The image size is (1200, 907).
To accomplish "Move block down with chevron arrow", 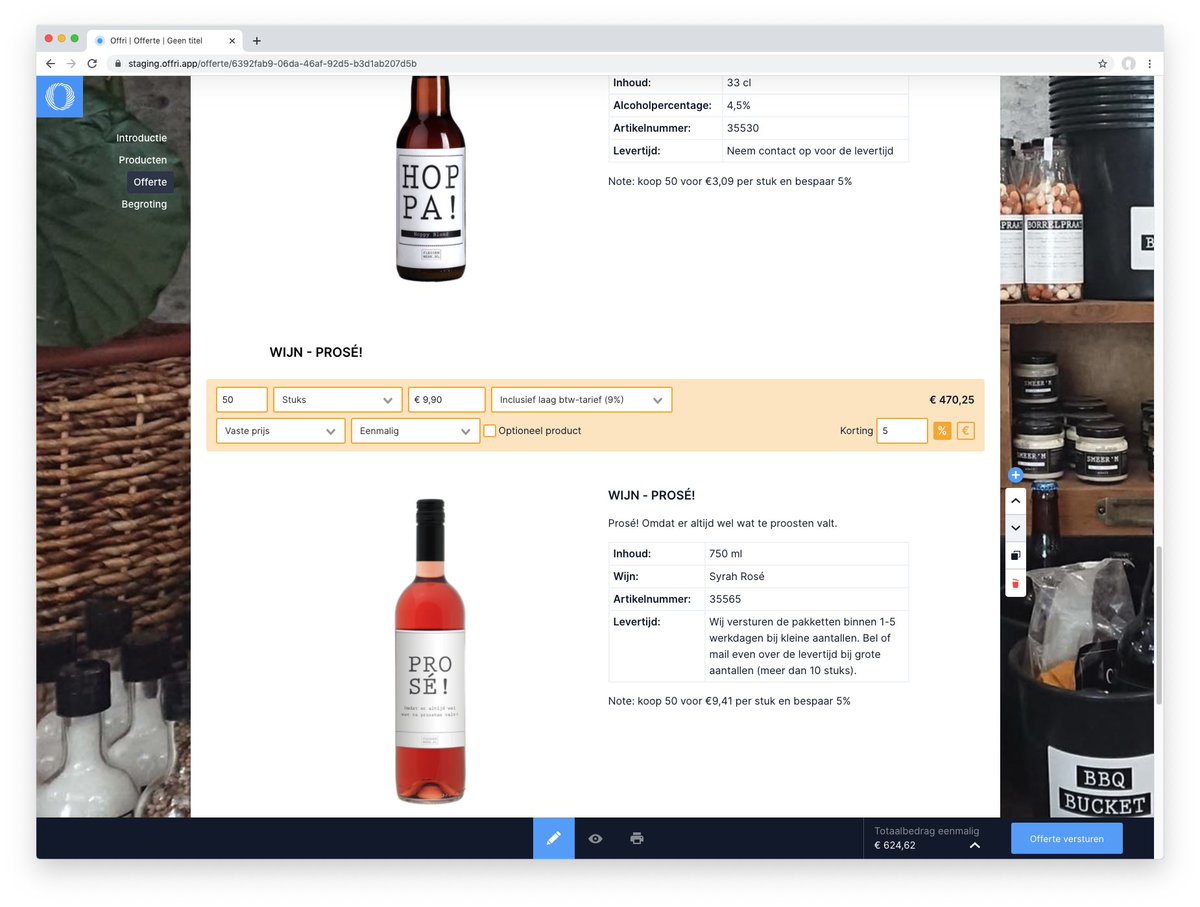I will click(1015, 528).
